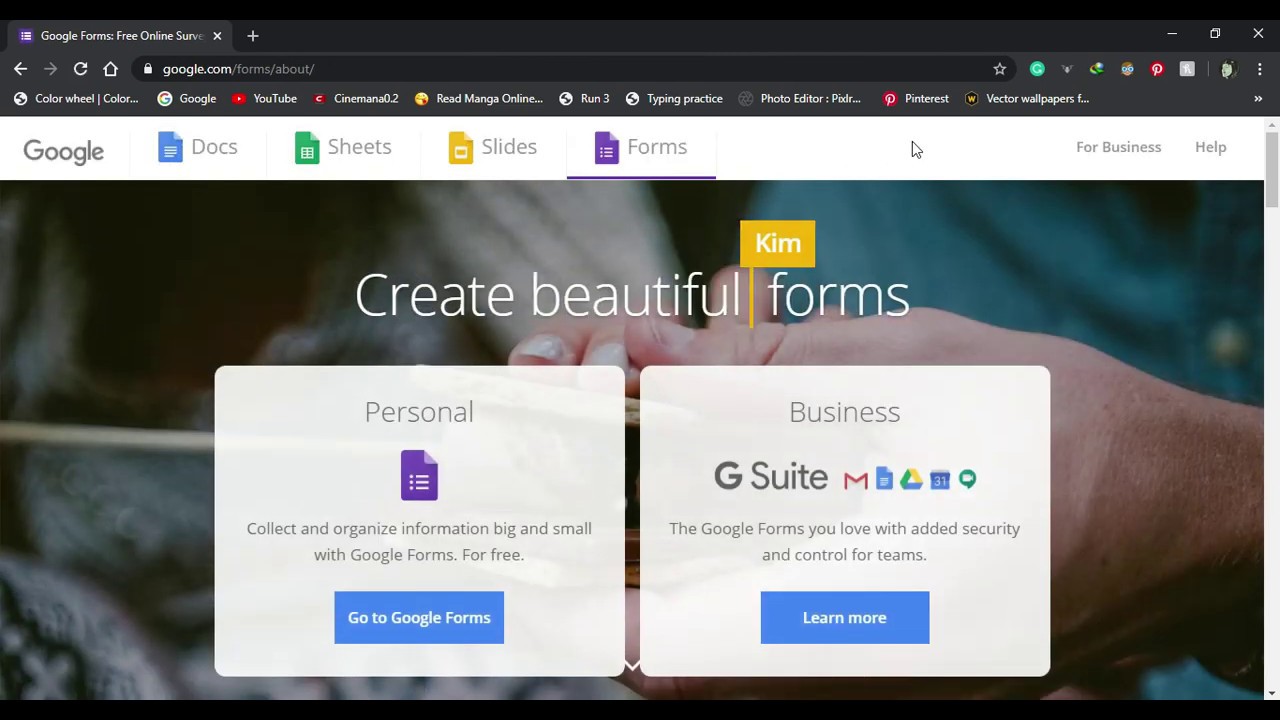Click the "Create beautiful forms" headline
The width and height of the screenshot is (1280, 720).
click(632, 295)
